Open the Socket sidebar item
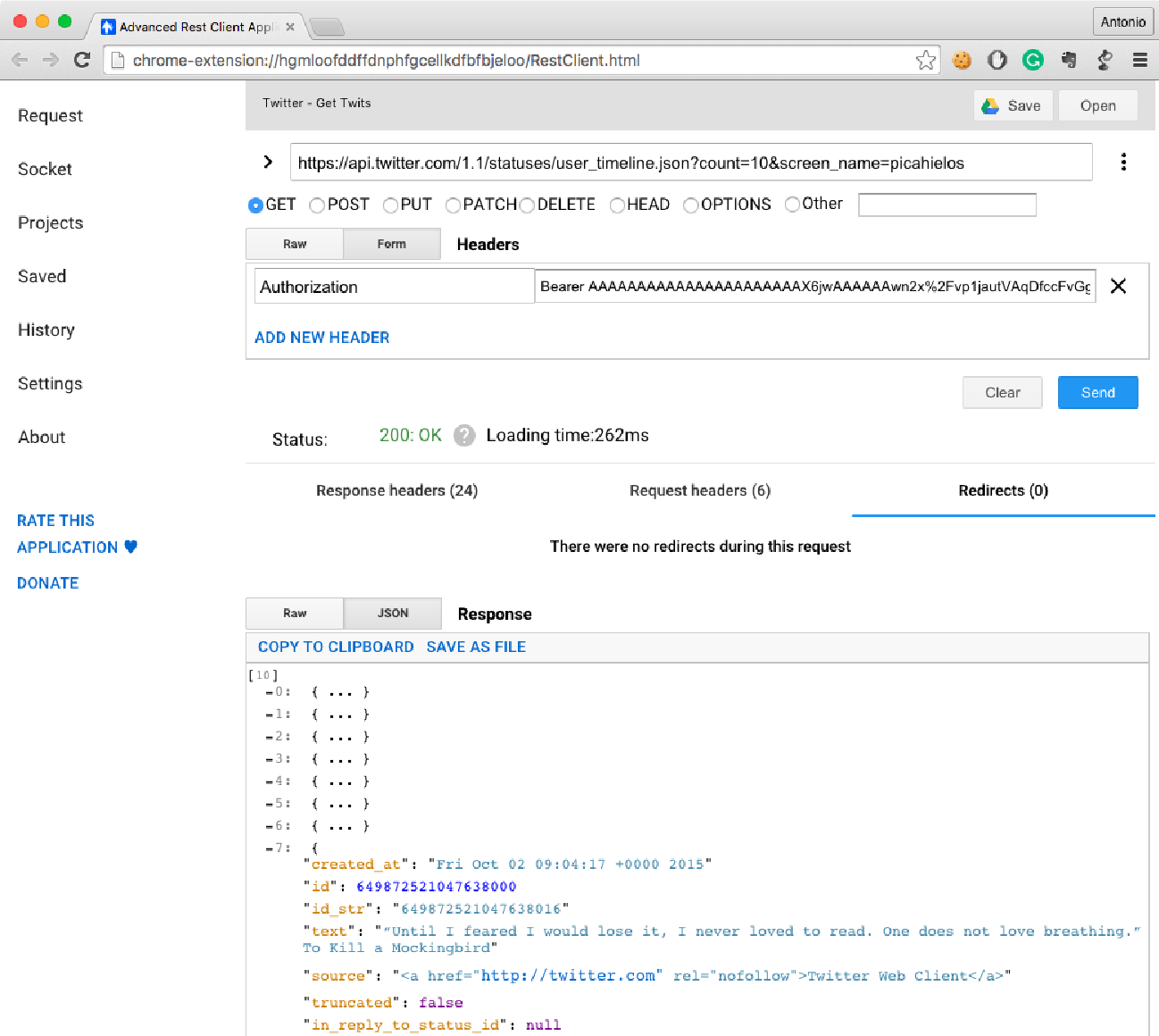 click(45, 169)
